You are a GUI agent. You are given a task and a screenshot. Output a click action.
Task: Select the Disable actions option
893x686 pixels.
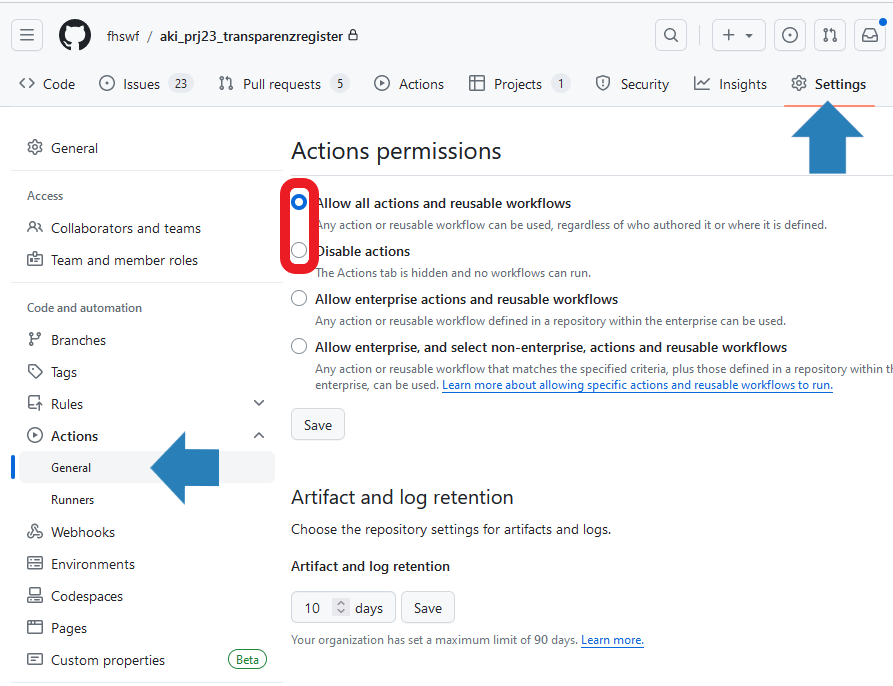point(299,250)
